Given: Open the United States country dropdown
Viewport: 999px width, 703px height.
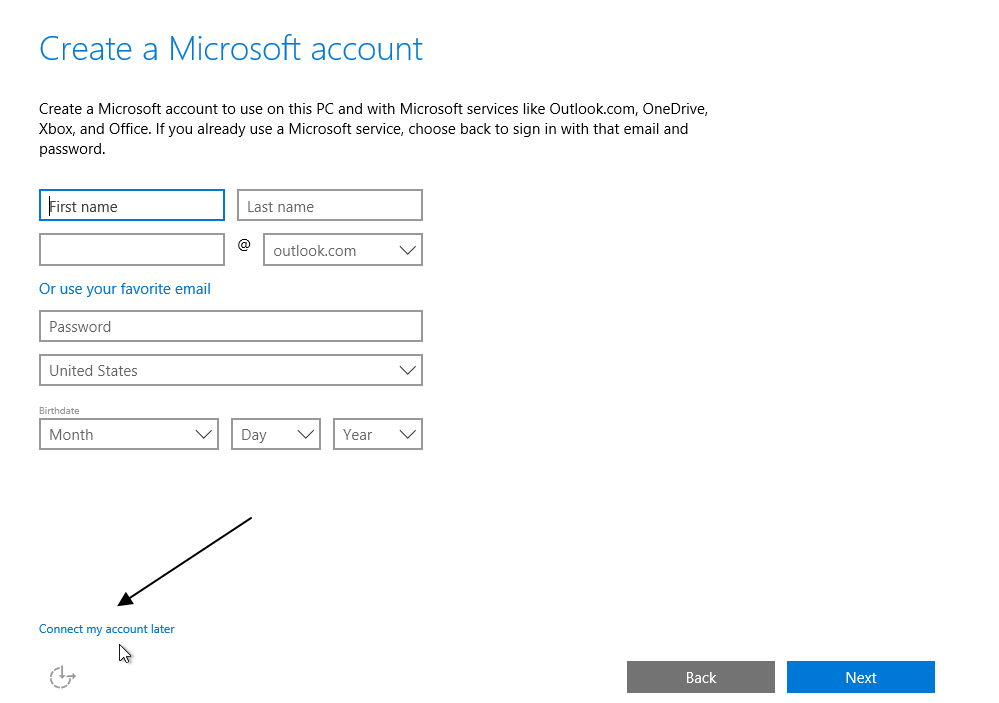Looking at the screenshot, I should (231, 370).
